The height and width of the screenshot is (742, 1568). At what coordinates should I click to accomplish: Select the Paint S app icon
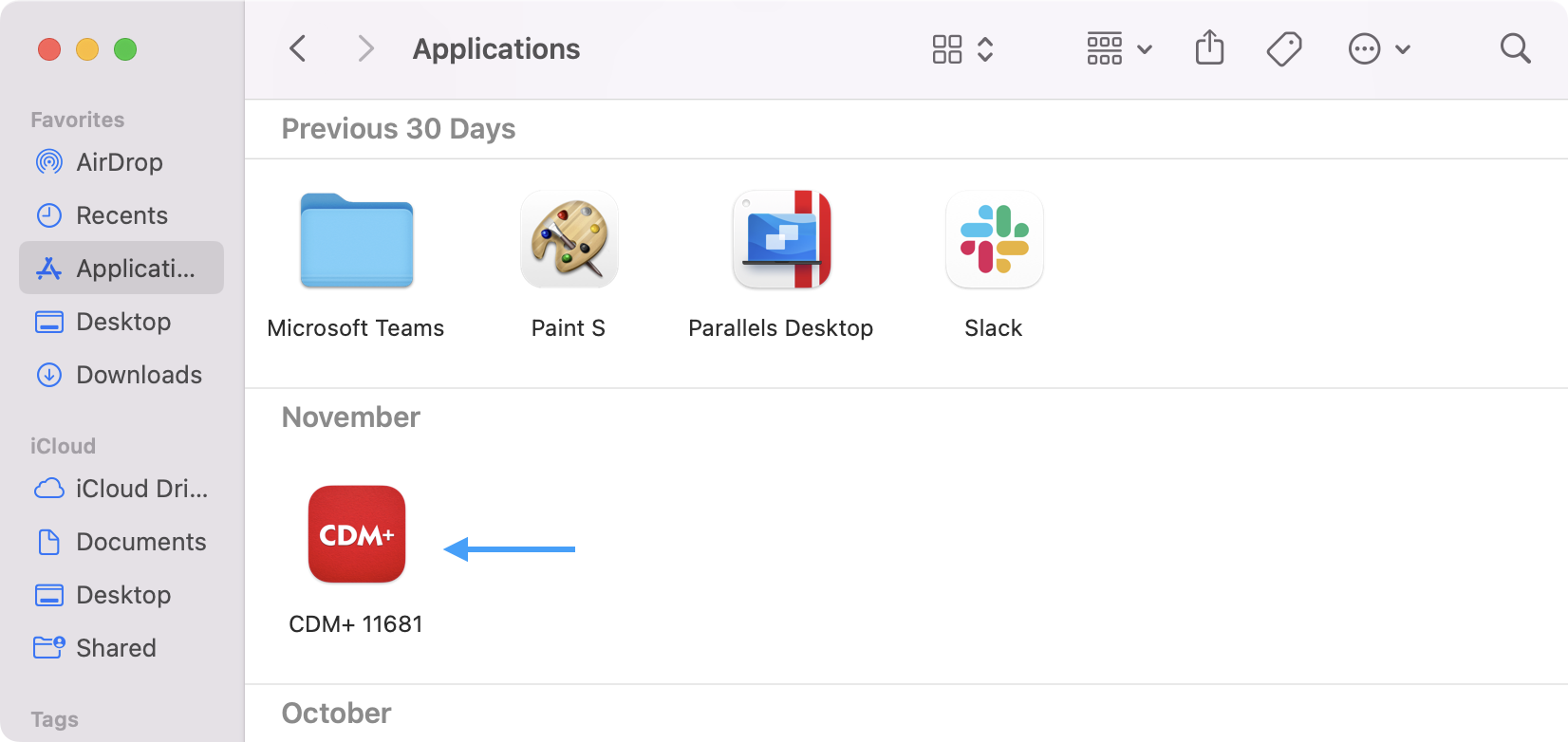click(x=569, y=239)
